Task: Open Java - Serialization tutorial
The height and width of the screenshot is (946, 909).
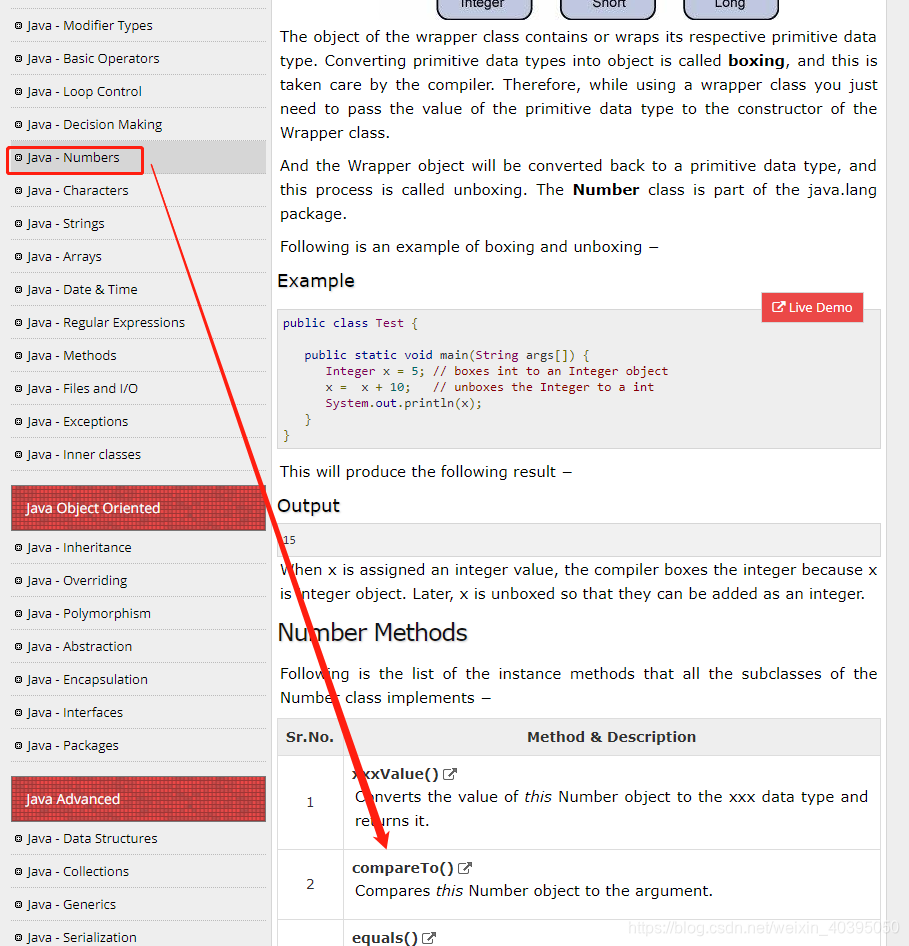Action: click(x=81, y=938)
